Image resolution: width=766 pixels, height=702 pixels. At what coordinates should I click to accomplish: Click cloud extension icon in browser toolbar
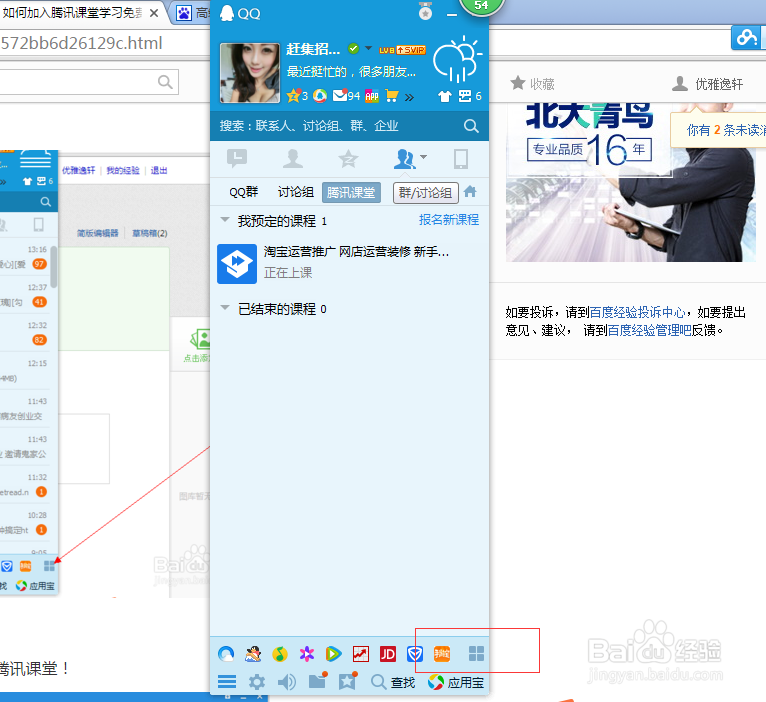tap(746, 38)
